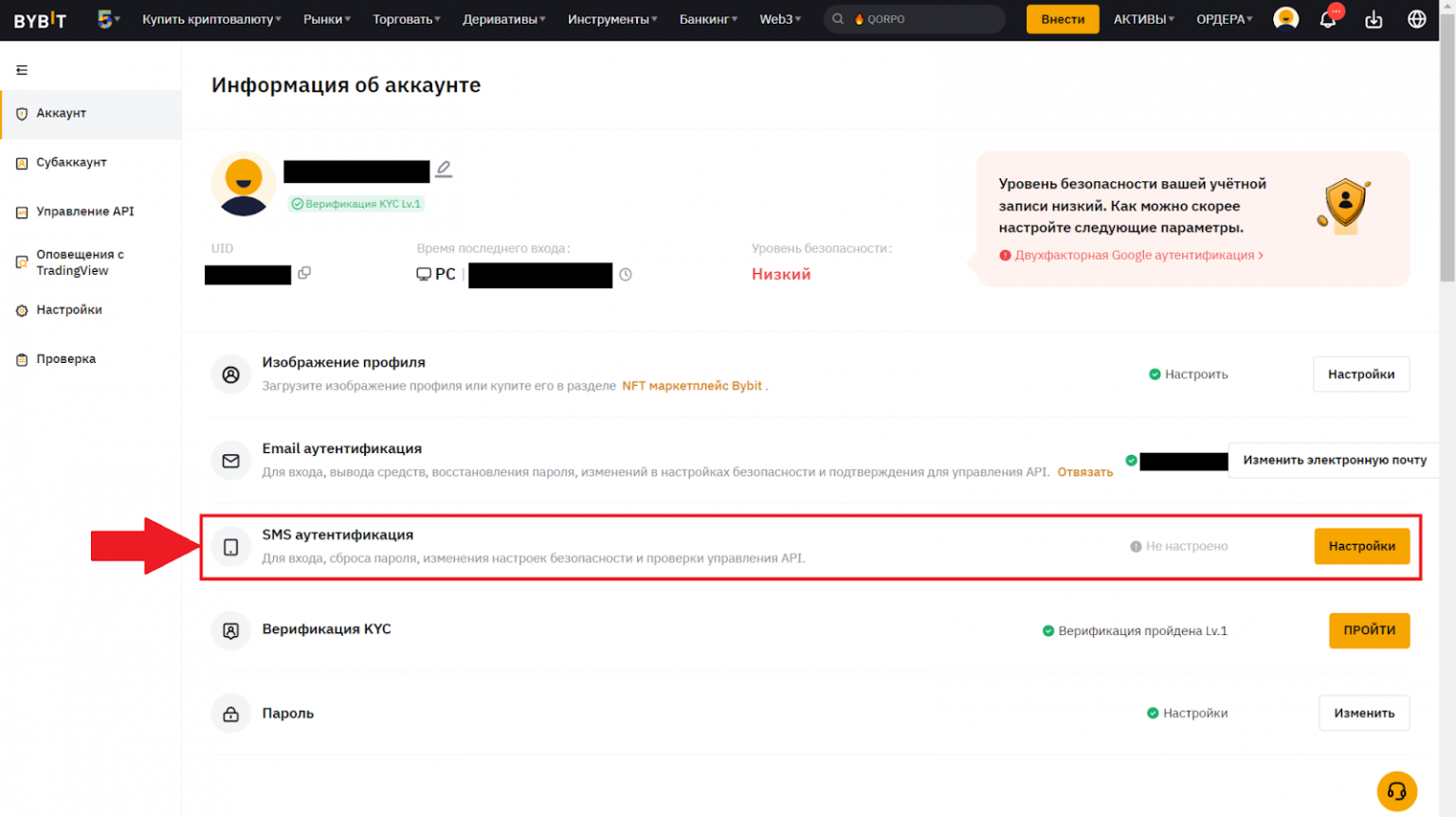Open the АКТИВЫ dropdown
Screen dimensions: 1456x817
tap(1143, 19)
